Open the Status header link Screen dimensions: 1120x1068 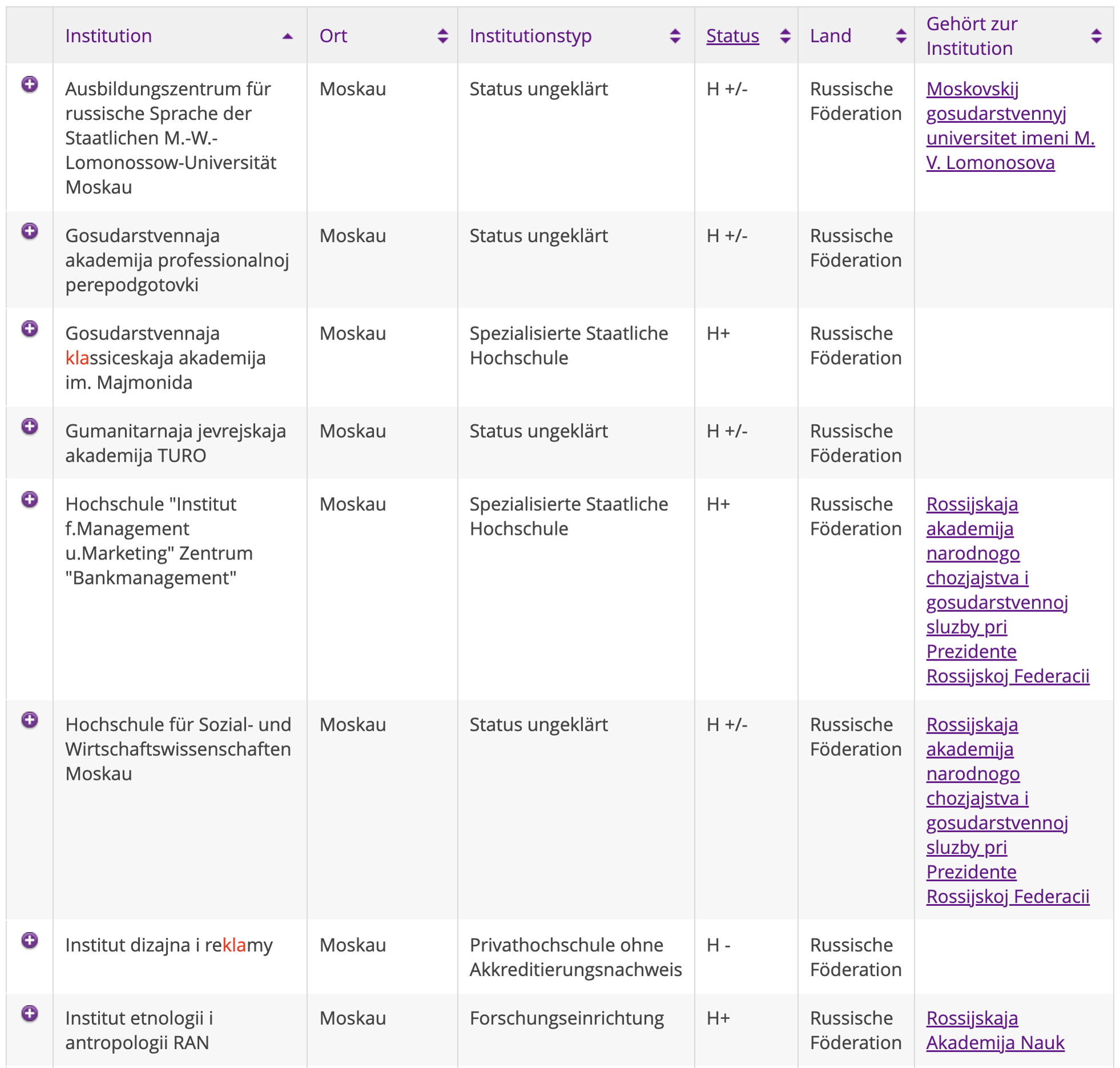click(732, 36)
